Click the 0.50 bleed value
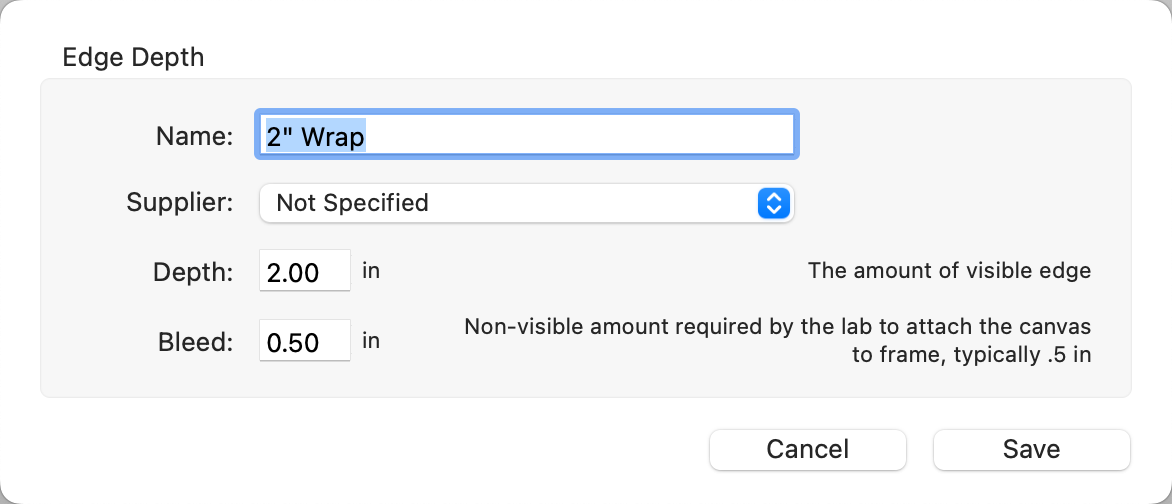 (x=292, y=343)
